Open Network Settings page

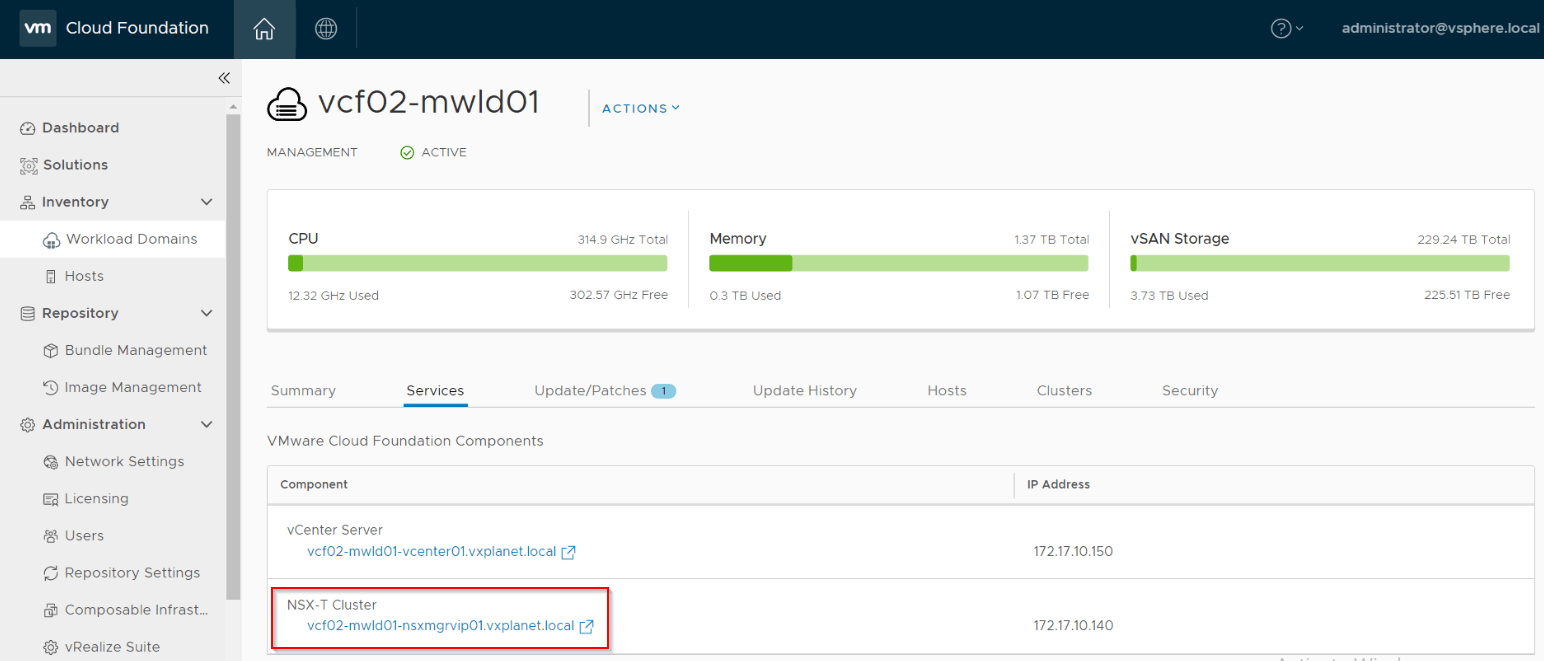click(x=124, y=461)
